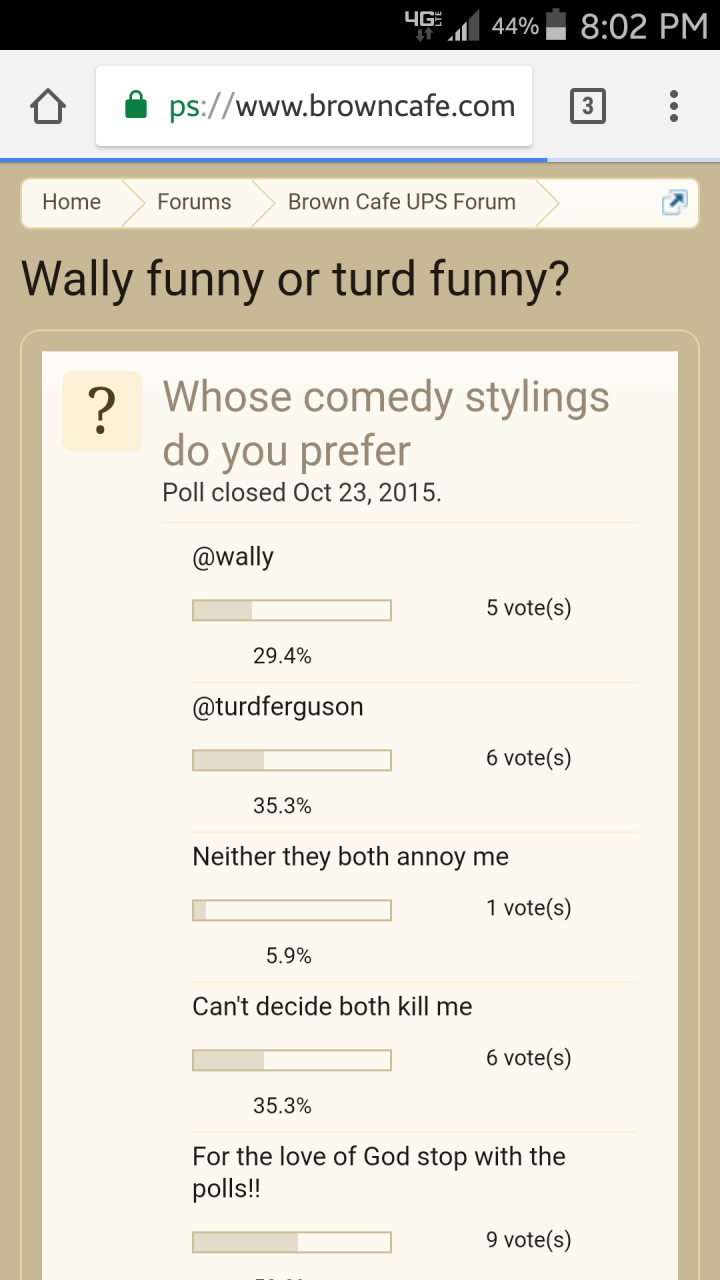
Task: Tap the browser home icon
Action: [x=49, y=106]
